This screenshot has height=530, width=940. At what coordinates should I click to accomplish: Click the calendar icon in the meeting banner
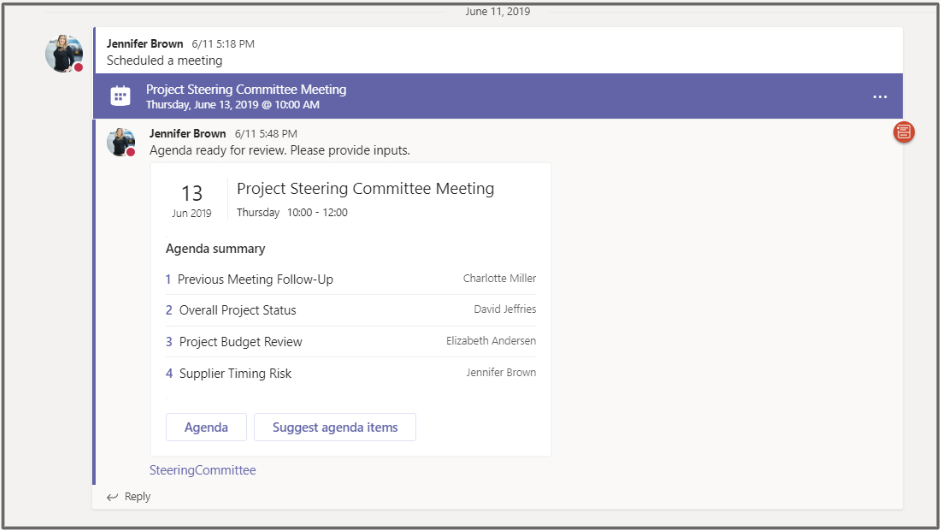(120, 96)
